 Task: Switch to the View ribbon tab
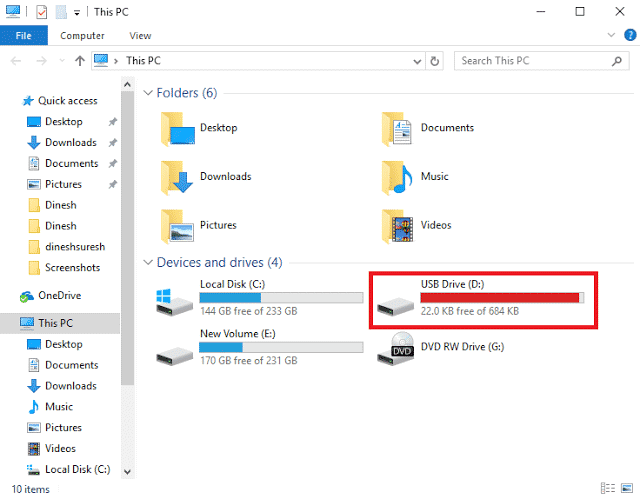tap(140, 35)
